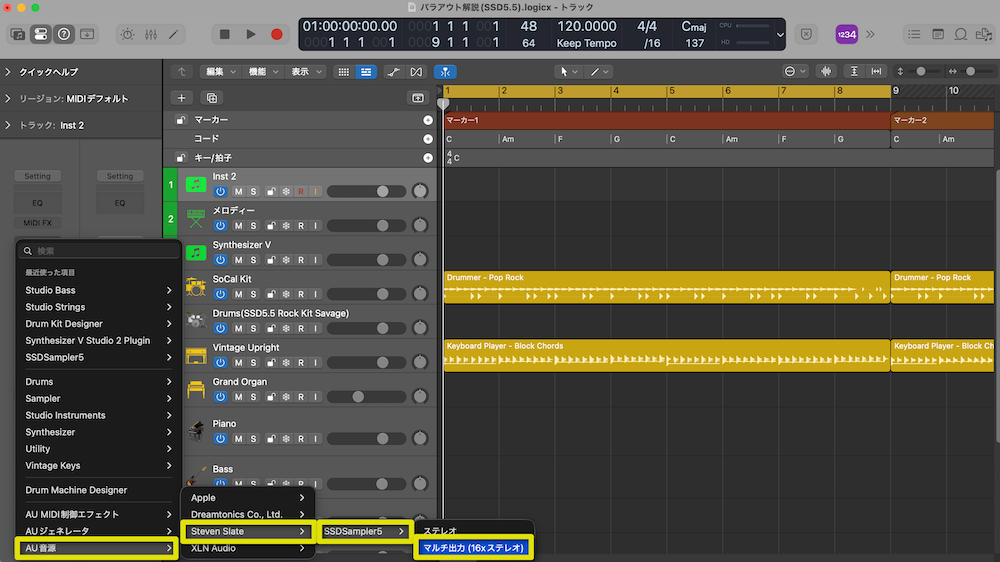Open the Loop Browser button
1000x562 pixels.
point(960,34)
